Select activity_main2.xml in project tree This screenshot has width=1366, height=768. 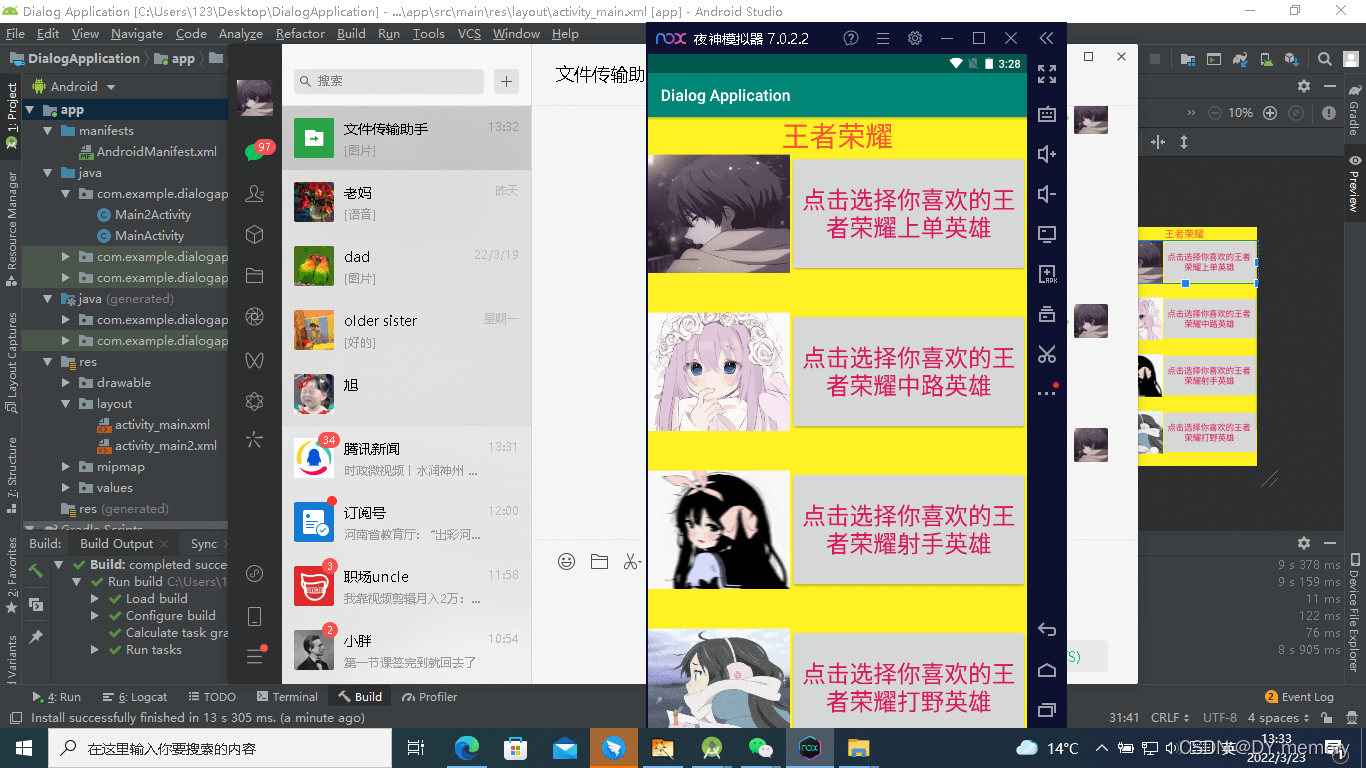pyautogui.click(x=165, y=446)
